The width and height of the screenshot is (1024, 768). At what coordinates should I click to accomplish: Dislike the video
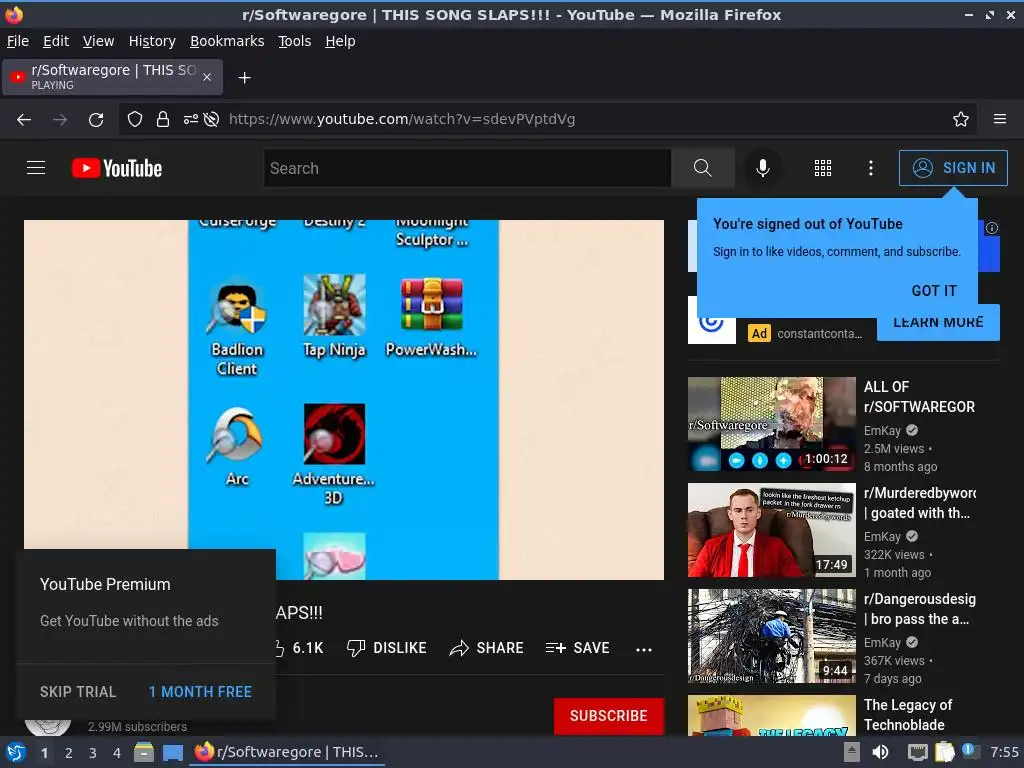pos(387,648)
